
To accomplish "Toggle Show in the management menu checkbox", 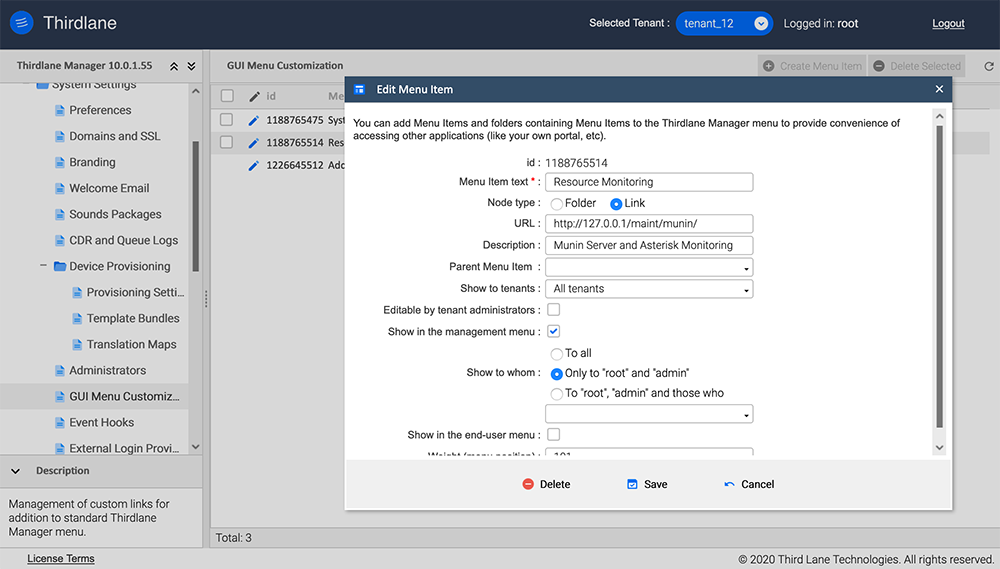I will point(554,331).
